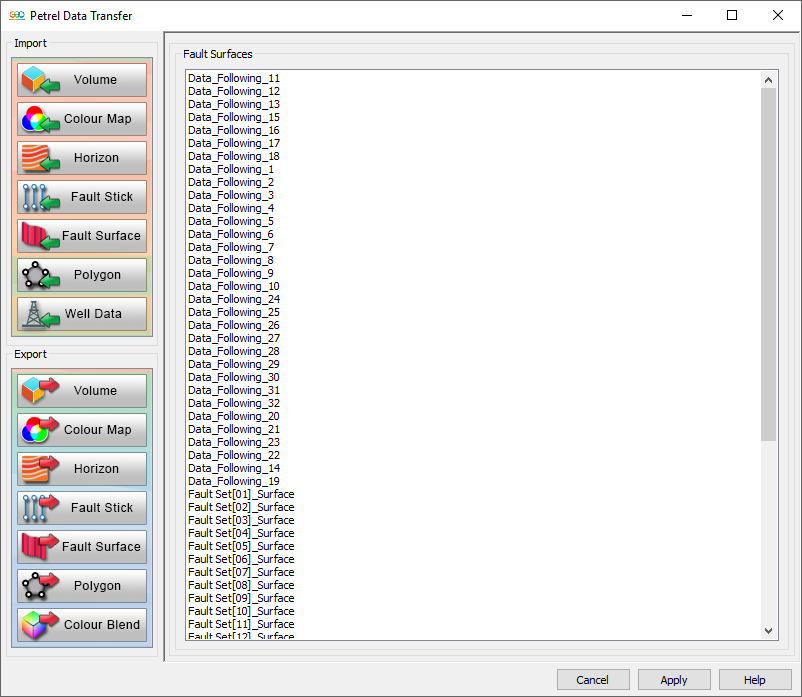Select Data_Following_9 in the list
Viewport: 802px width, 697px height.
click(231, 273)
